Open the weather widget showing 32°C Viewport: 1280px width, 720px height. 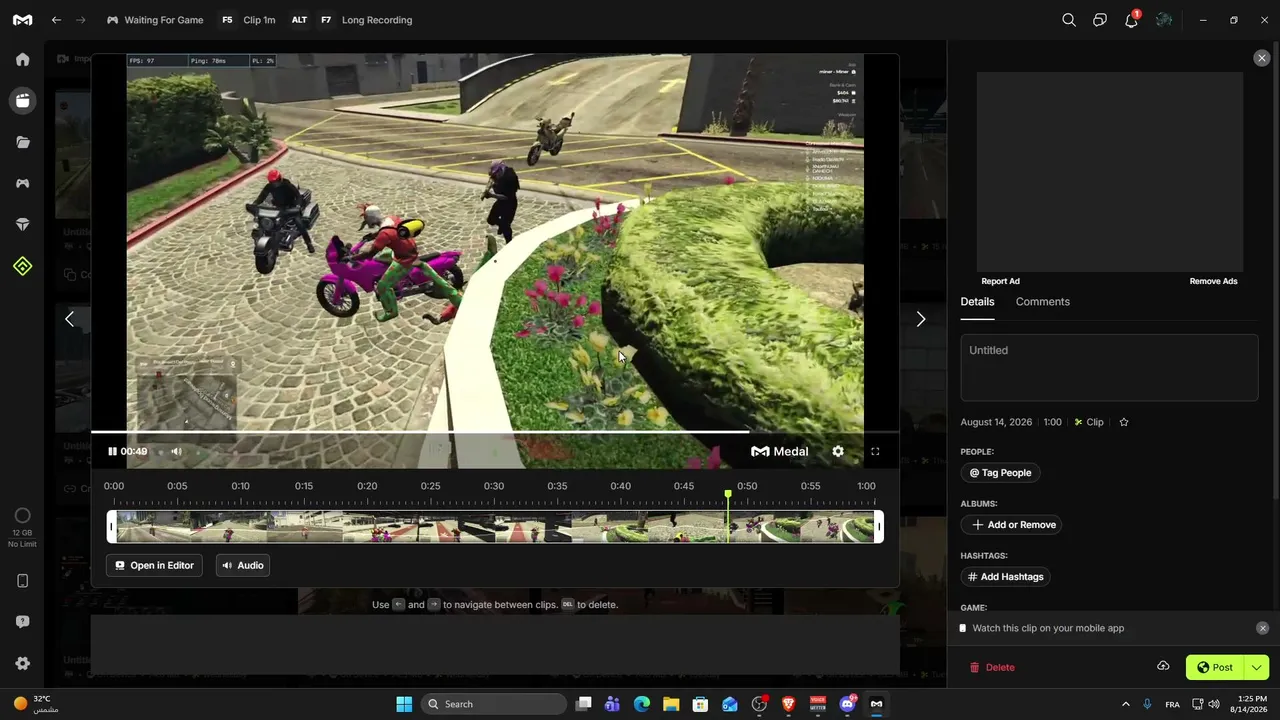[x=36, y=704]
